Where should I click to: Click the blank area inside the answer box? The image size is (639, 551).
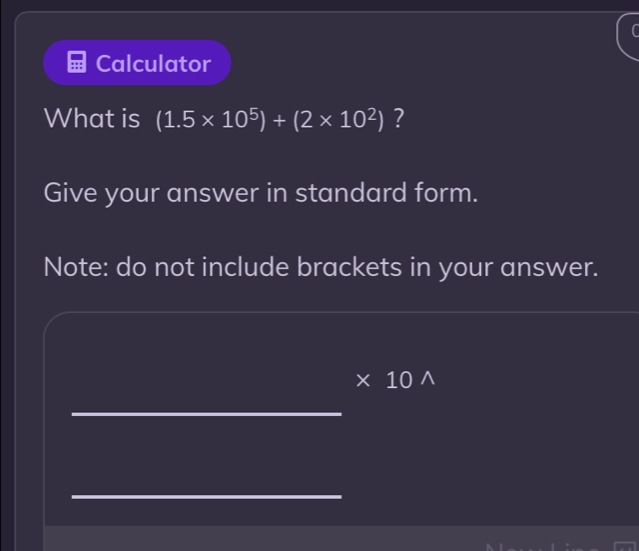tap(500, 450)
